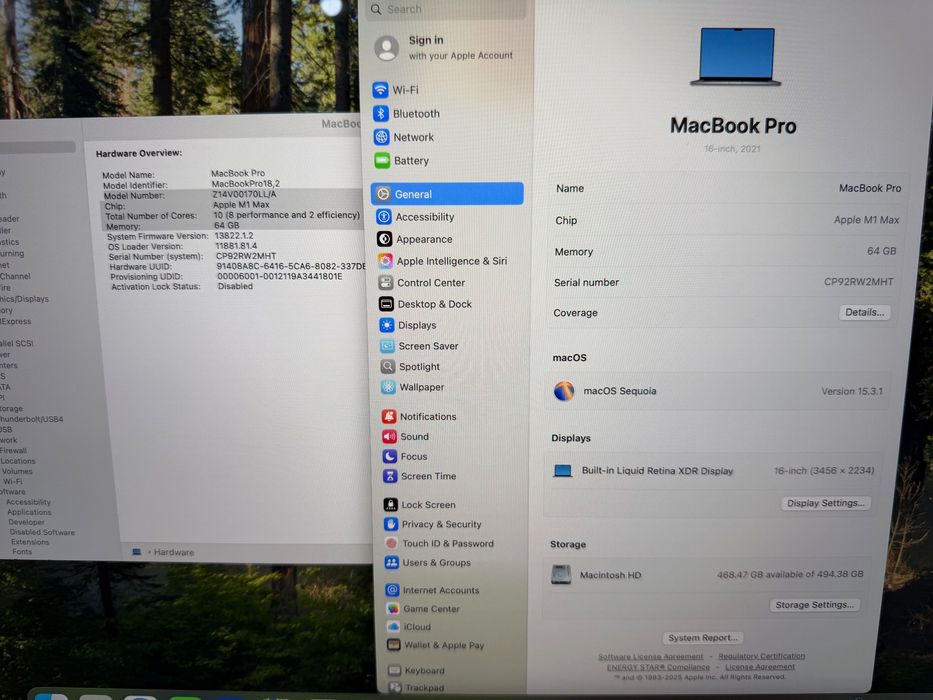Image resolution: width=933 pixels, height=700 pixels.
Task: Click Hardware in System Report path bar
Action: tap(174, 552)
